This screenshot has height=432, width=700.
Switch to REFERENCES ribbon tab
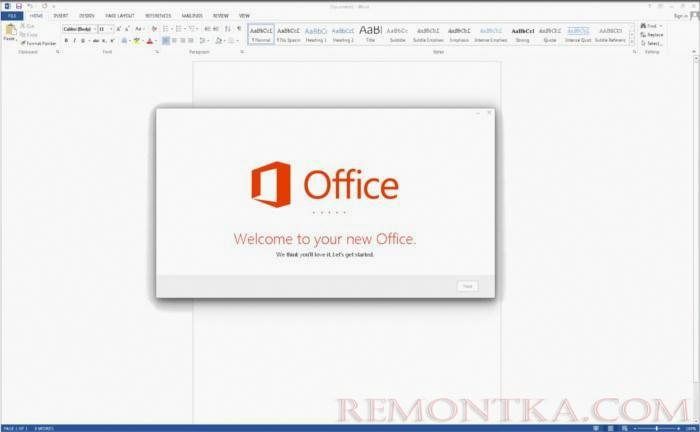click(x=158, y=16)
